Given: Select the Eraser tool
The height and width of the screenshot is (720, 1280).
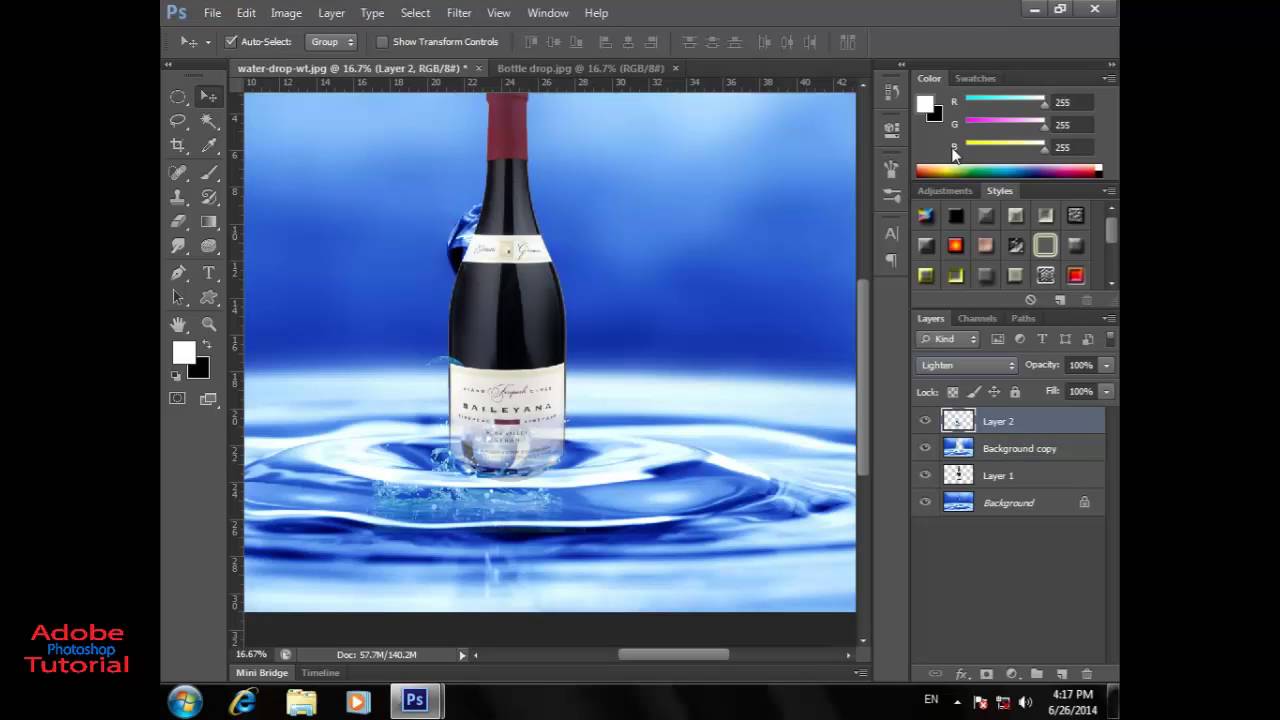Looking at the screenshot, I should [178, 222].
